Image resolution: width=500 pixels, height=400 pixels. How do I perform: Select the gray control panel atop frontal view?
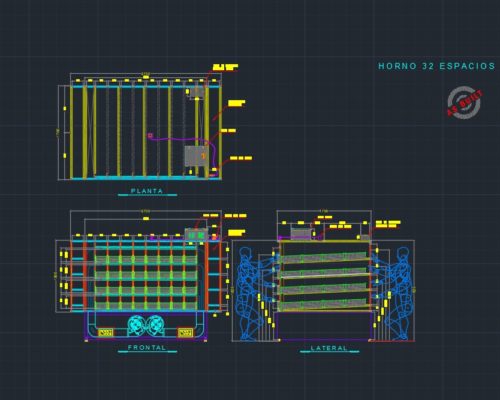pyautogui.click(x=196, y=234)
